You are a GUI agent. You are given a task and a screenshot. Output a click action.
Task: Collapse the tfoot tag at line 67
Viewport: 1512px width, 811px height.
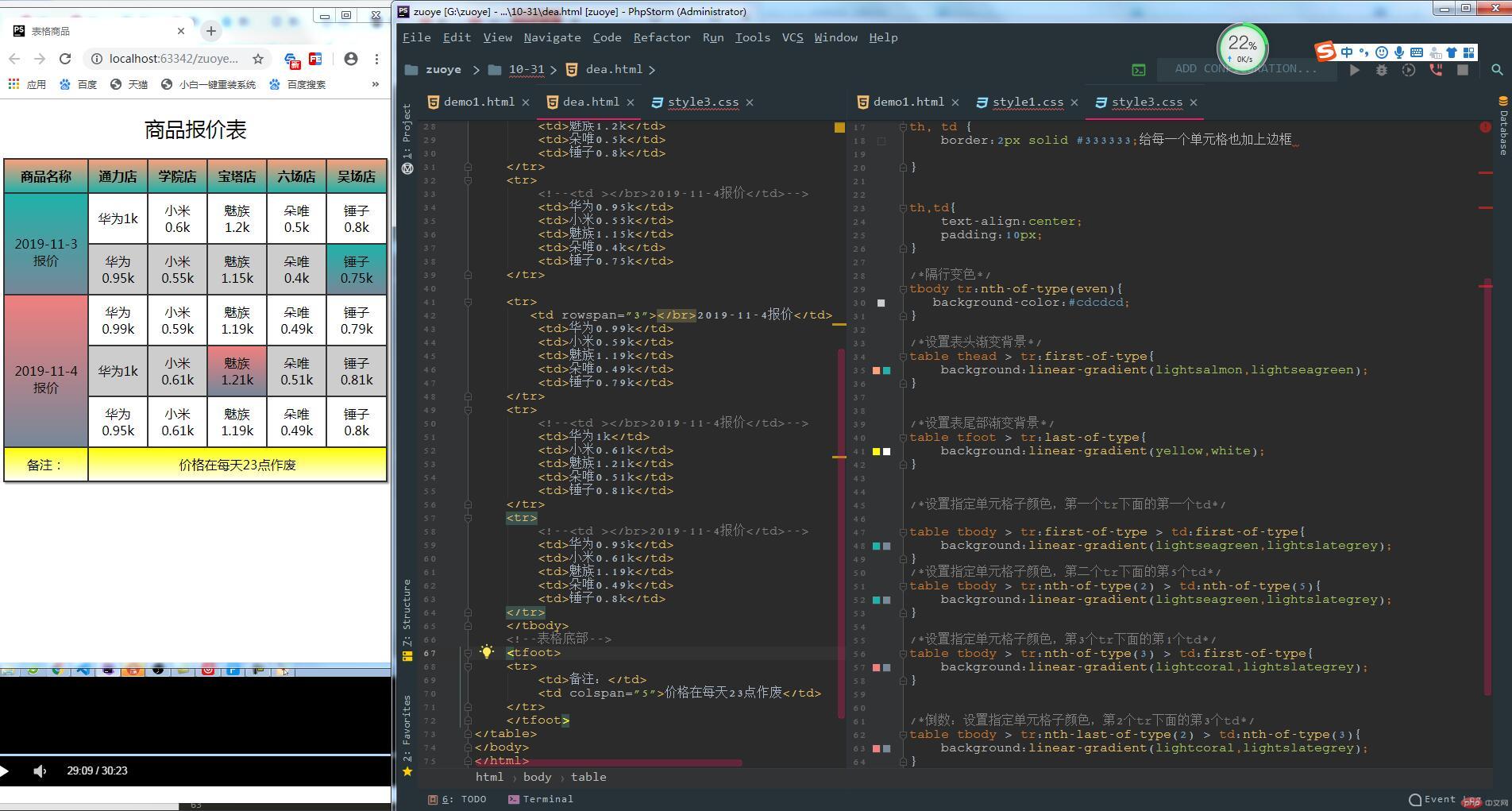tap(468, 653)
